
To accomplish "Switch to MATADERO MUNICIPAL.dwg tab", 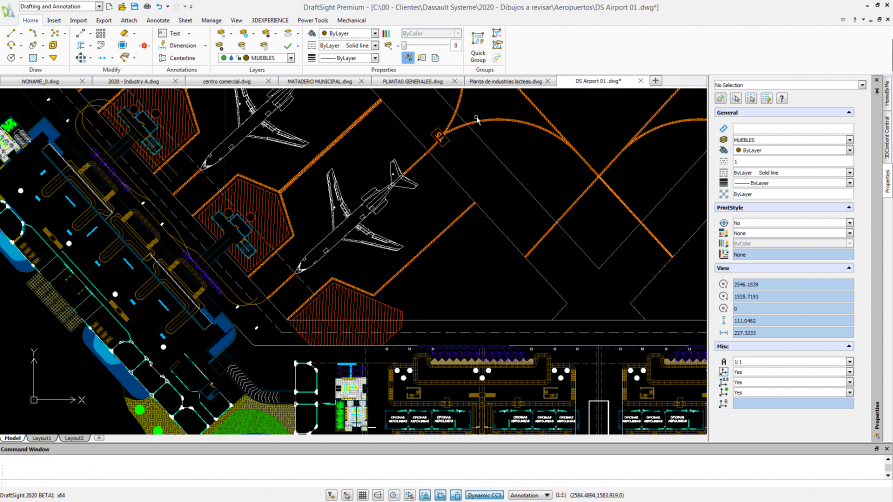I will [319, 80].
